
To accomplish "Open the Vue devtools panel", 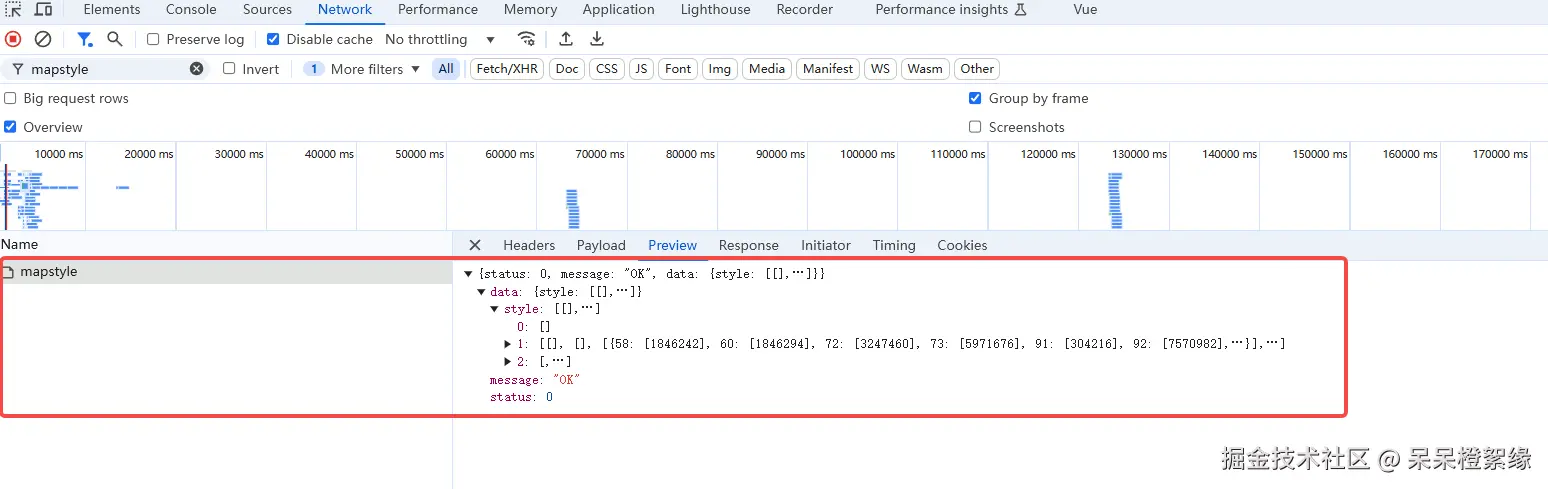I will pyautogui.click(x=1085, y=9).
